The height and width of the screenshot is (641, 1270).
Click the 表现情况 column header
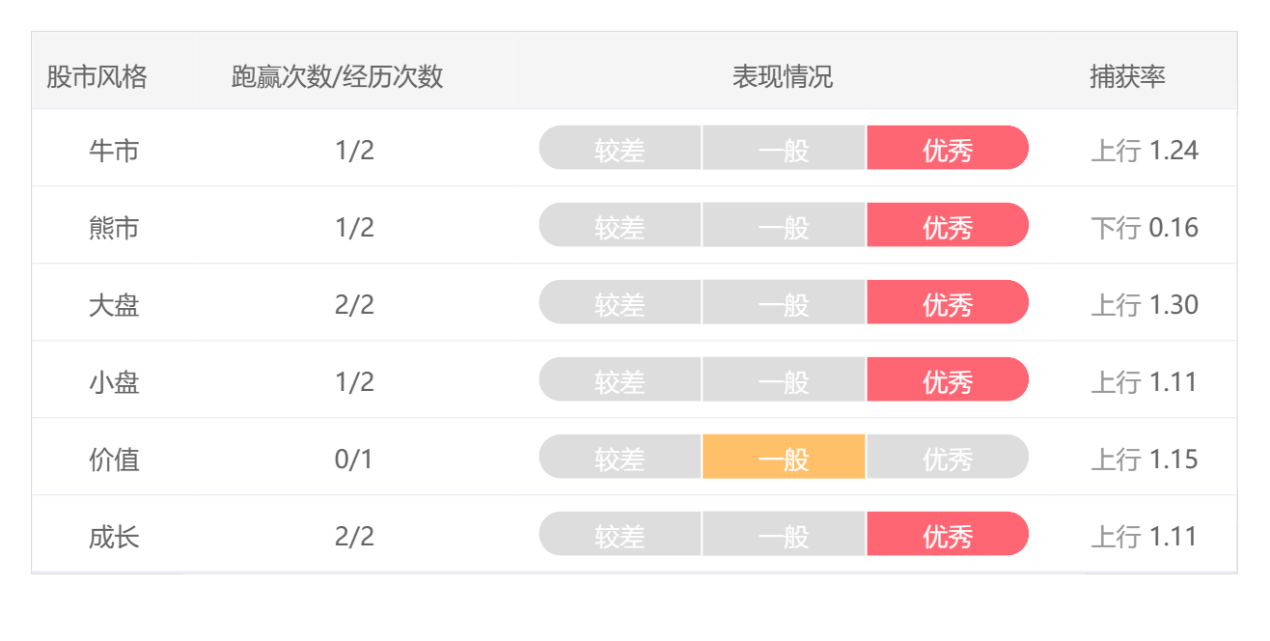783,77
